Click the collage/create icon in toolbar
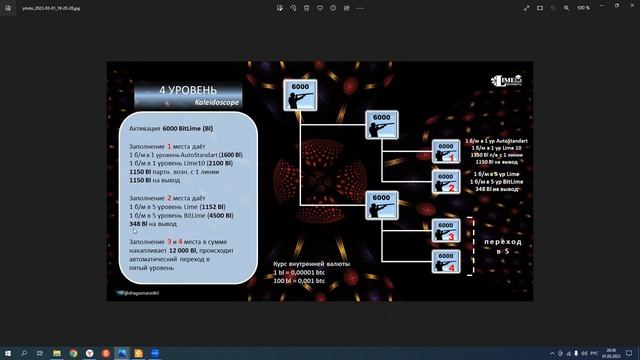This screenshot has height=360, width=640. tap(347, 8)
